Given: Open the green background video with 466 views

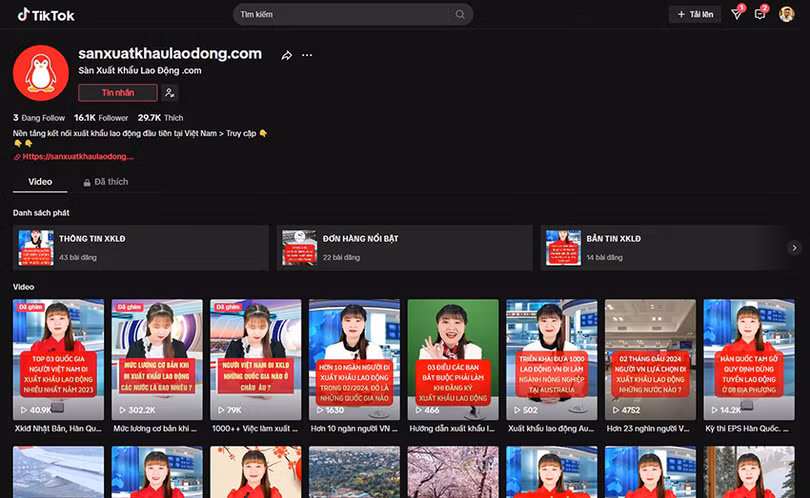Looking at the screenshot, I should 452,357.
